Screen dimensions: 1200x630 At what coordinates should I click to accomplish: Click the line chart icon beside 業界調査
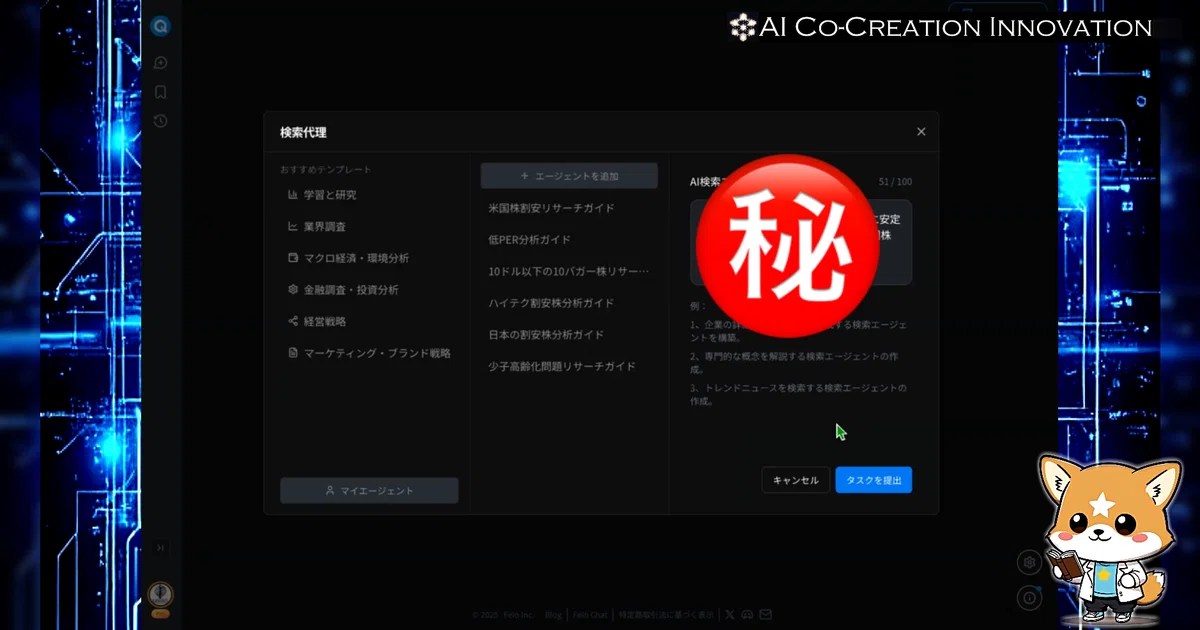tap(293, 227)
